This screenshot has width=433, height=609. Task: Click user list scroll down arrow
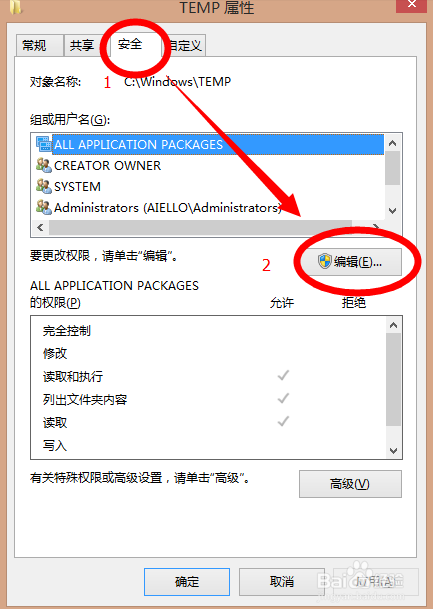pos(393,211)
